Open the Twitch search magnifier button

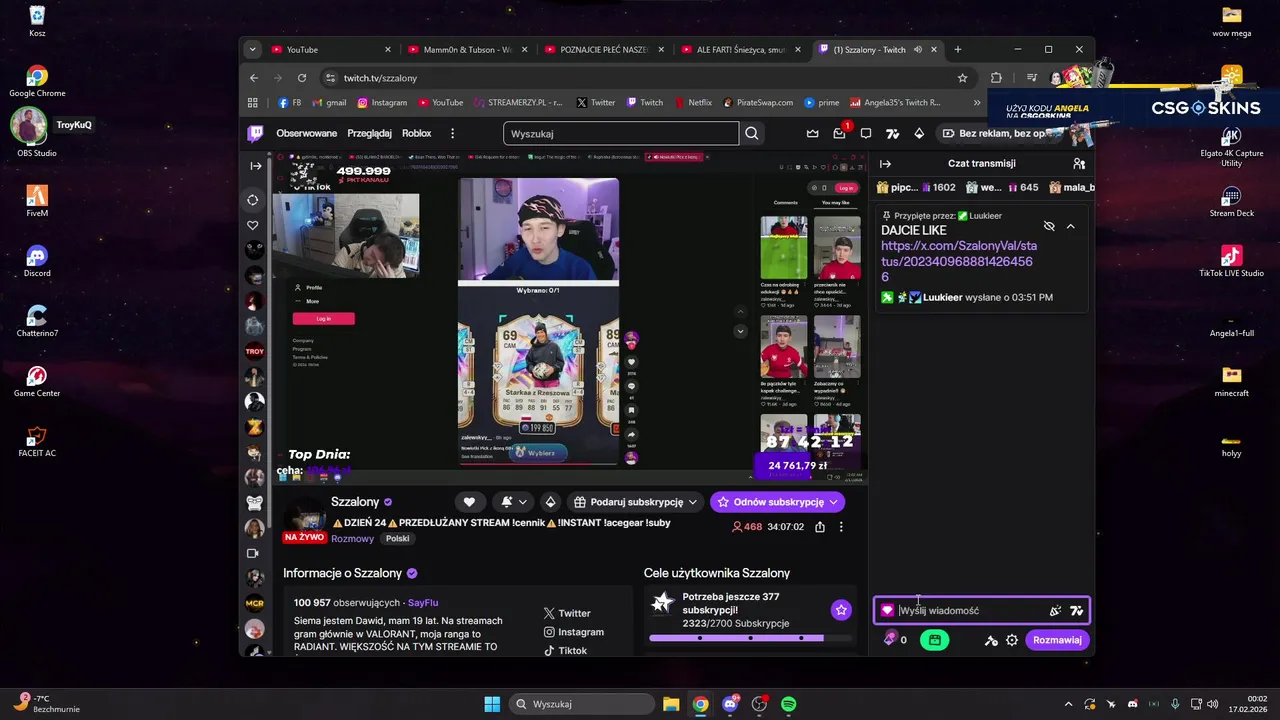click(x=752, y=133)
